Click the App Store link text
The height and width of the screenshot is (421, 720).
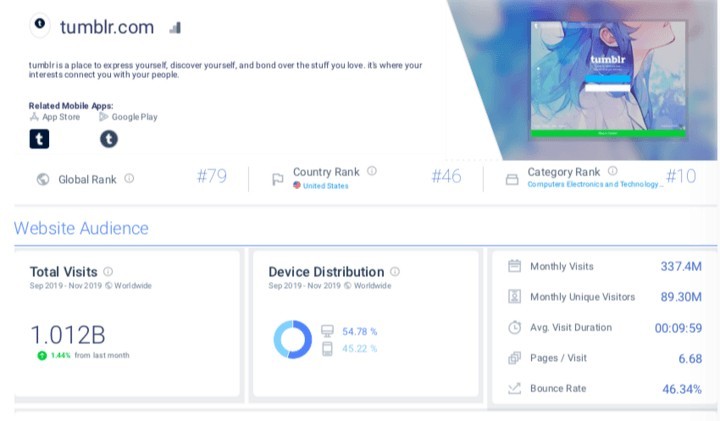coord(61,117)
